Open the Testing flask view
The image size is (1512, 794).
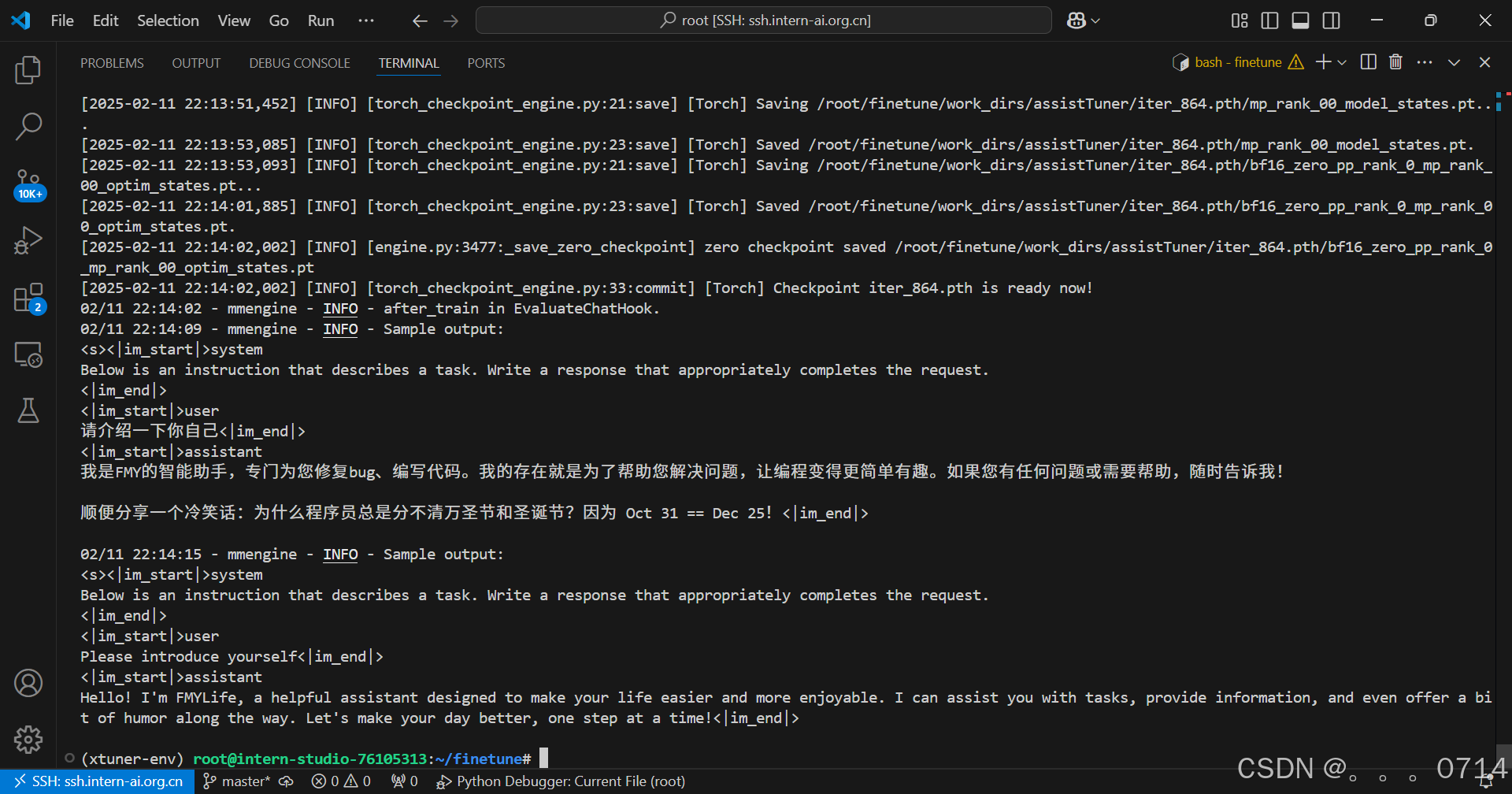28,410
